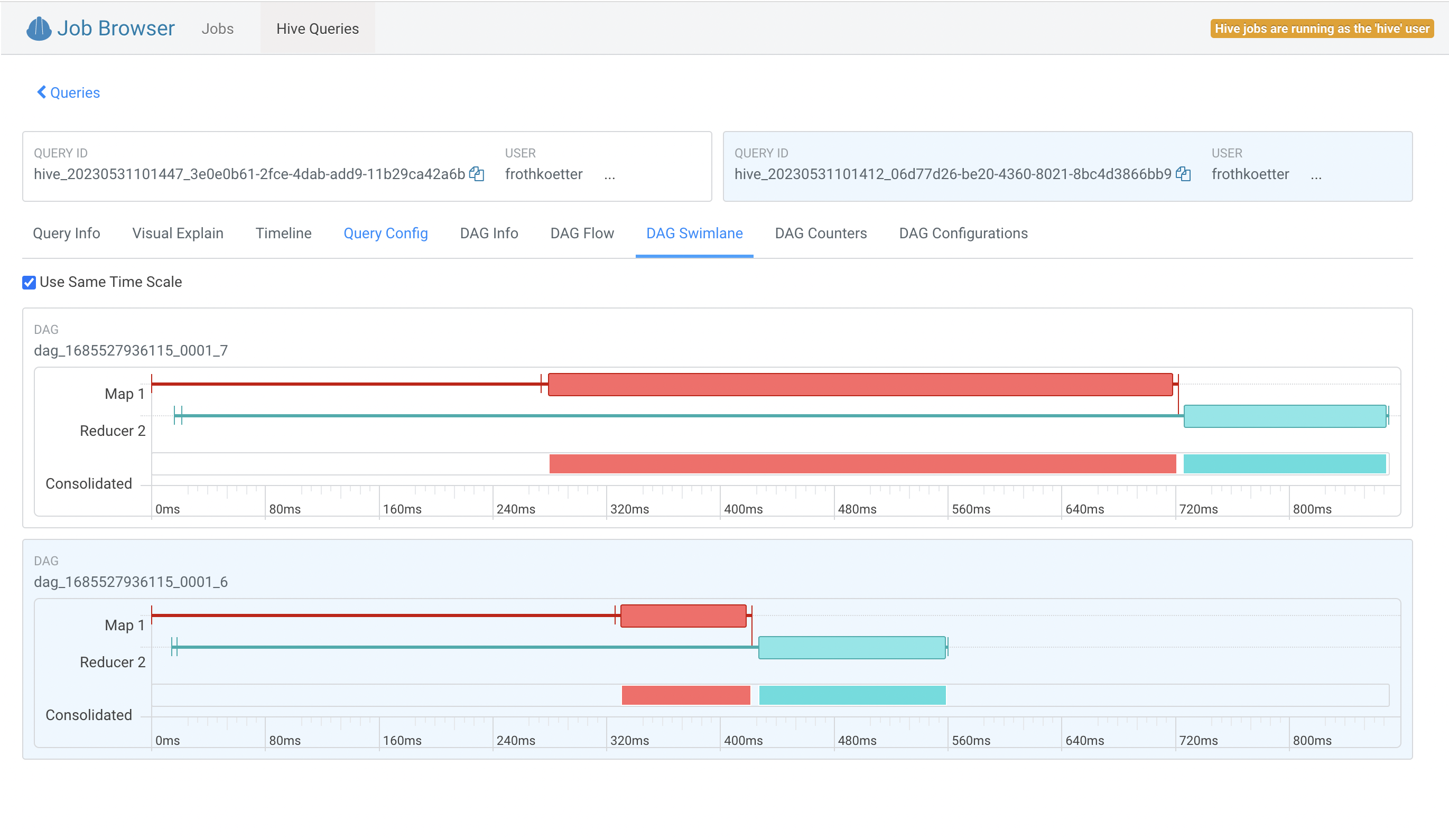Viewport: 1449px width, 840px height.
Task: Open the DAG Counters tab
Action: click(821, 233)
